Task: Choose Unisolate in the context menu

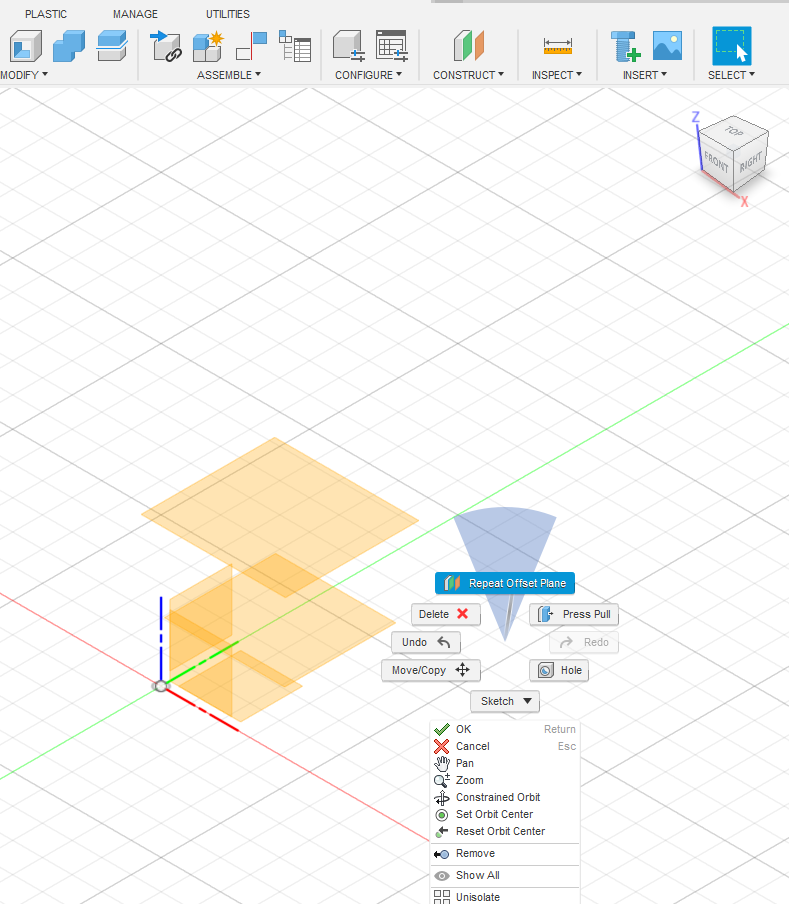Action: (477, 897)
